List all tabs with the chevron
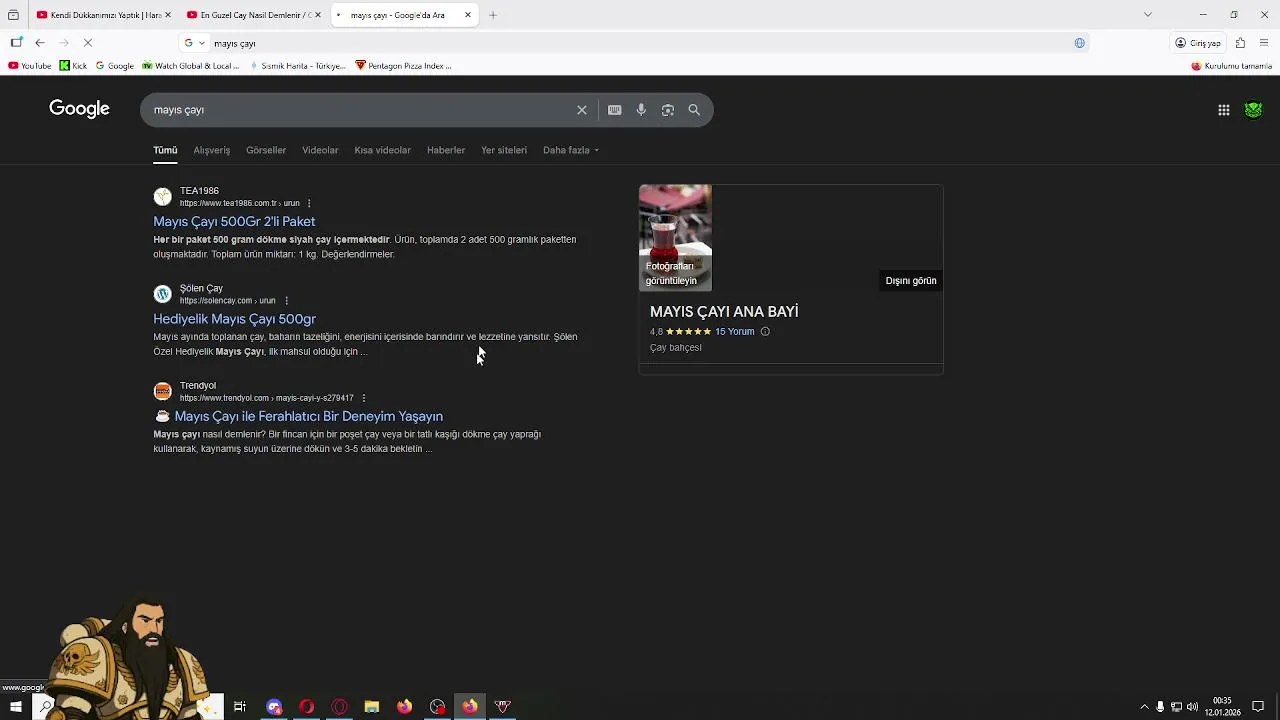1280x720 pixels. tap(1147, 15)
